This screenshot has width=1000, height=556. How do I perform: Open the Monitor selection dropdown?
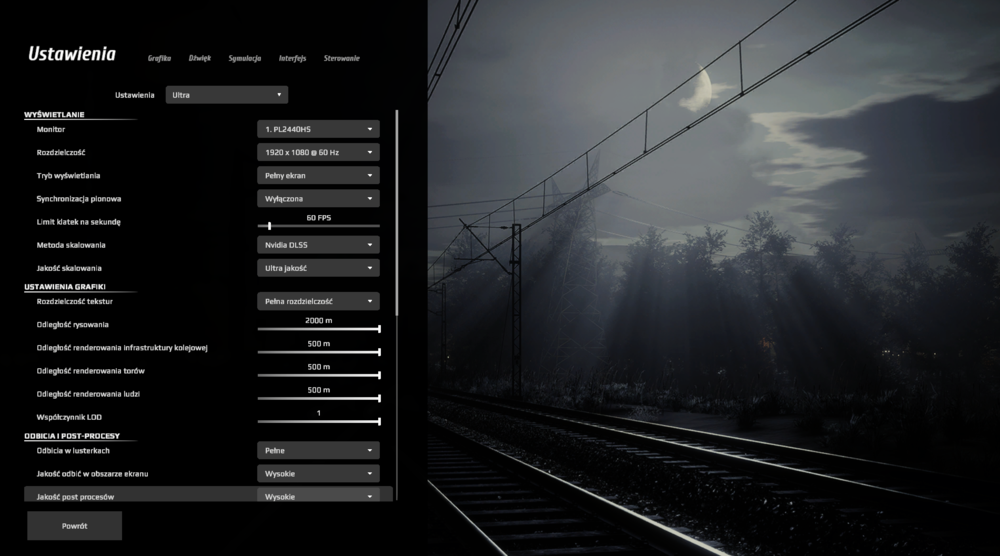pos(318,129)
